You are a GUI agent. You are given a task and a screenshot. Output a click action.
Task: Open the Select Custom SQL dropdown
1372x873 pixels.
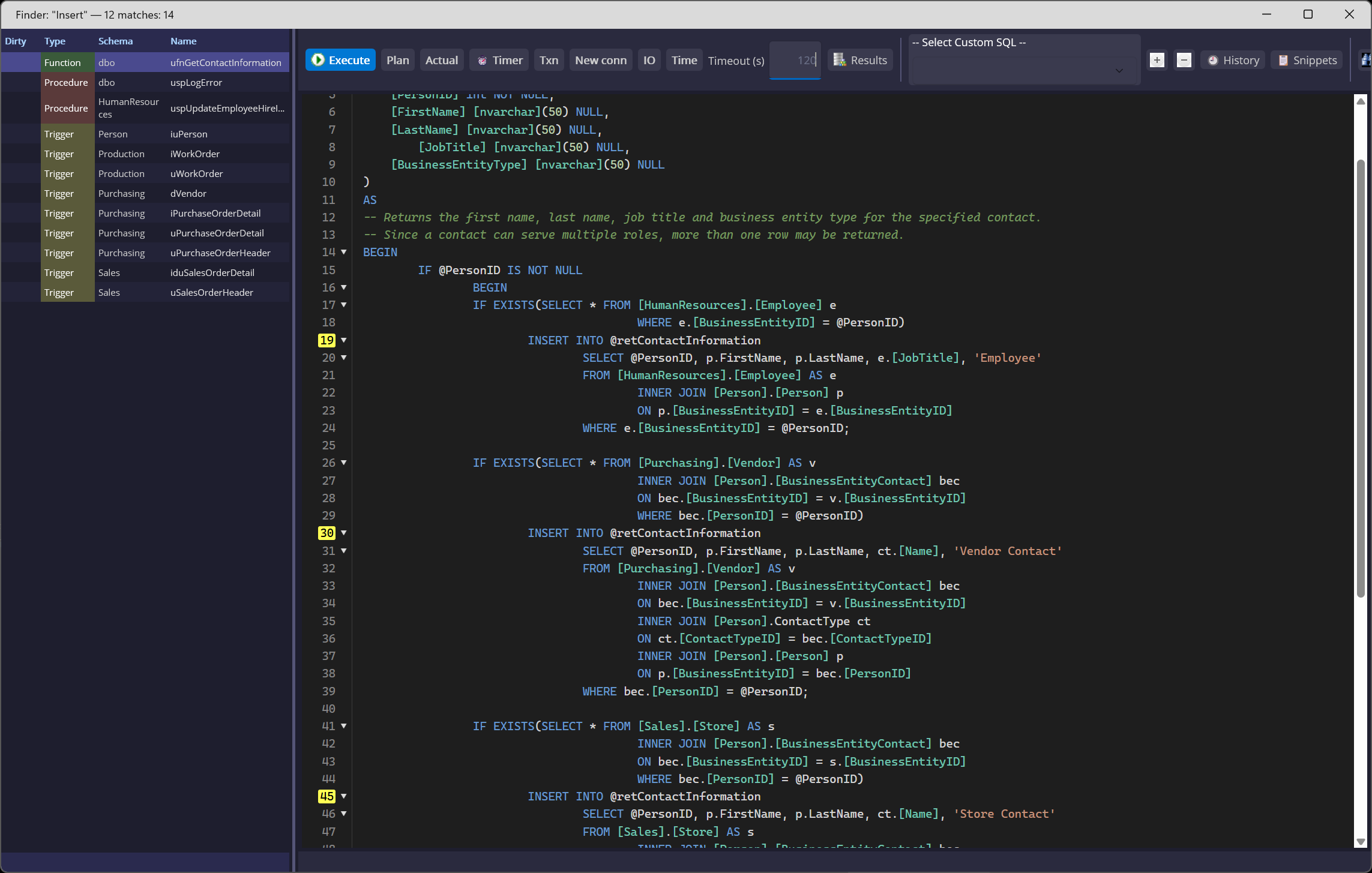[x=1024, y=59]
